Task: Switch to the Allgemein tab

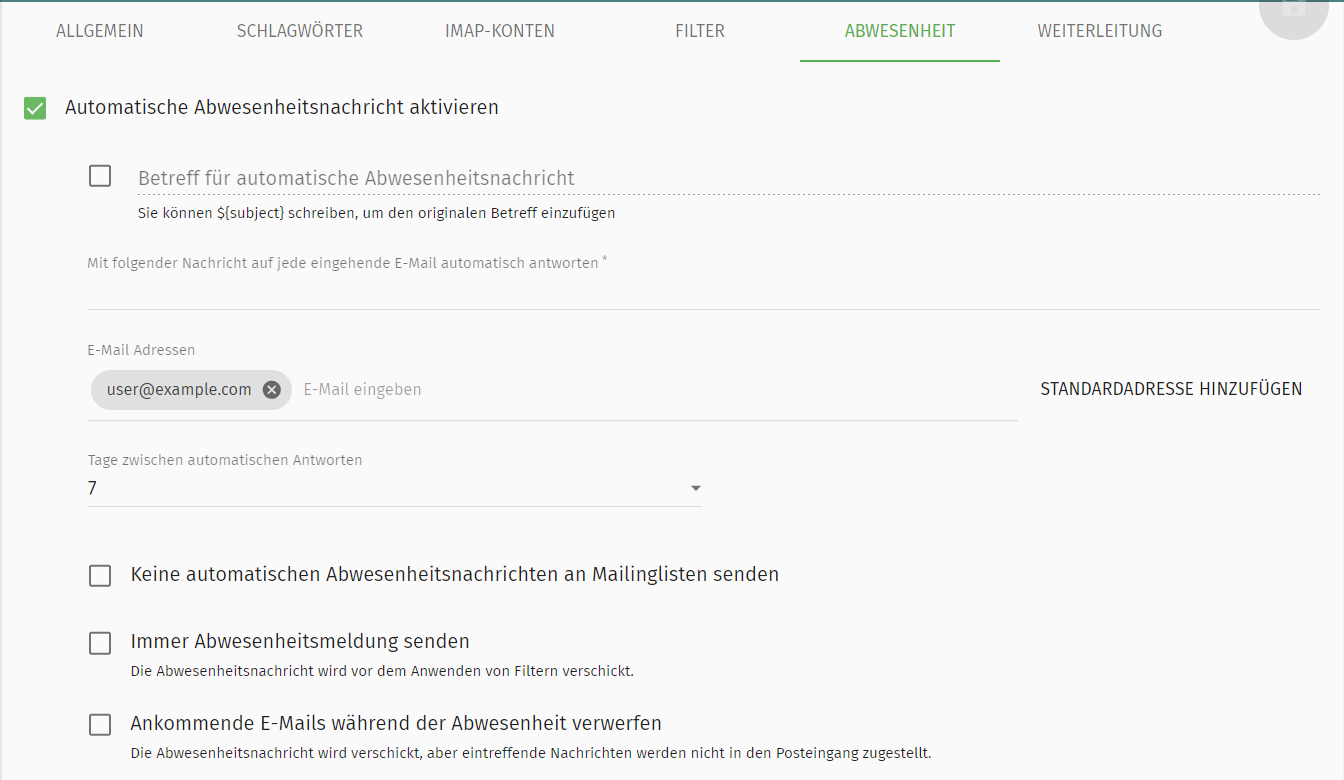Action: [100, 31]
